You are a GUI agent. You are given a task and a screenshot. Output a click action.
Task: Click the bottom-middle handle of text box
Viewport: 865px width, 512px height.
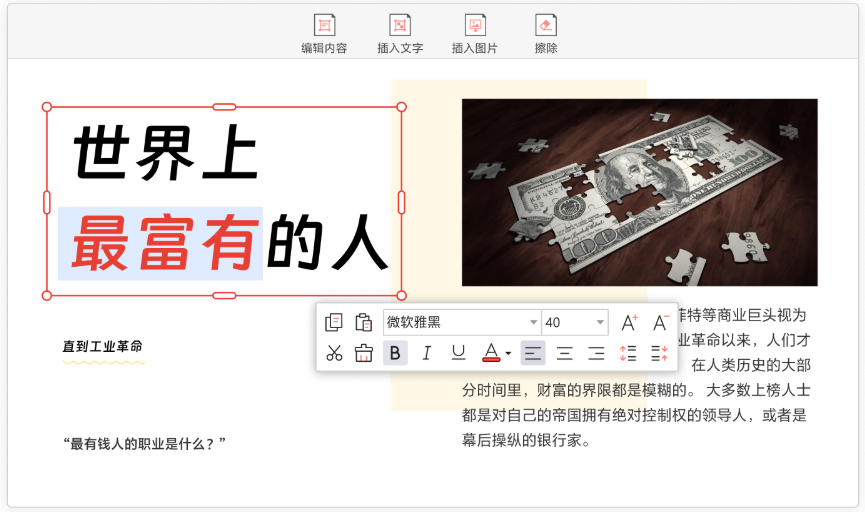[225, 296]
